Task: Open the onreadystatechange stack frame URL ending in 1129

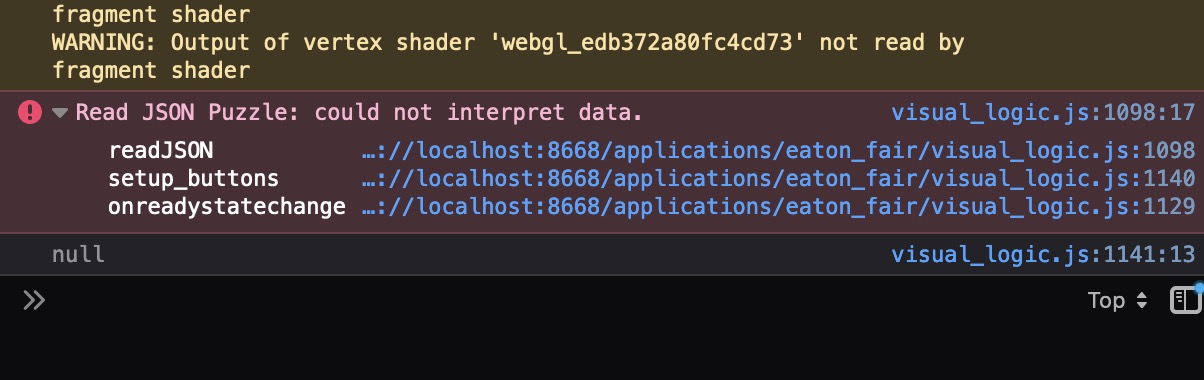Action: (778, 208)
